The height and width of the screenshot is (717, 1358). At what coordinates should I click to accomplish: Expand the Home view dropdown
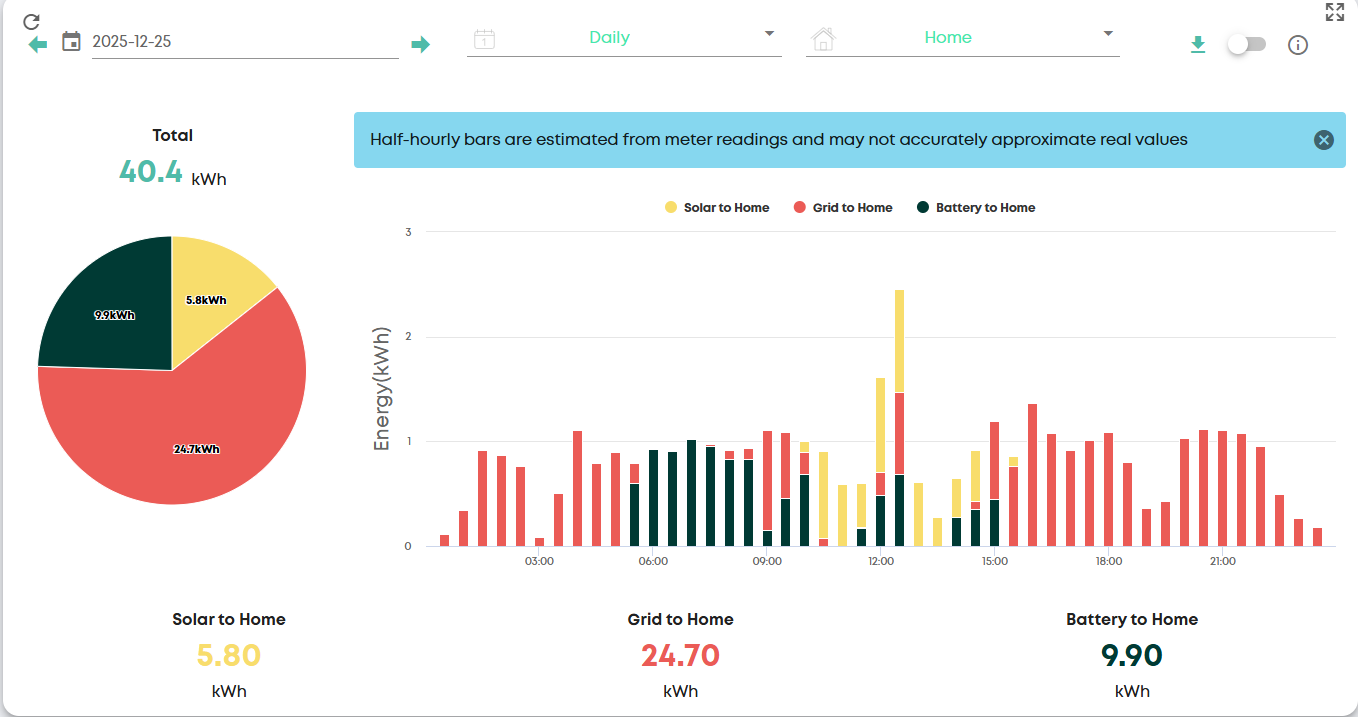[x=962, y=38]
